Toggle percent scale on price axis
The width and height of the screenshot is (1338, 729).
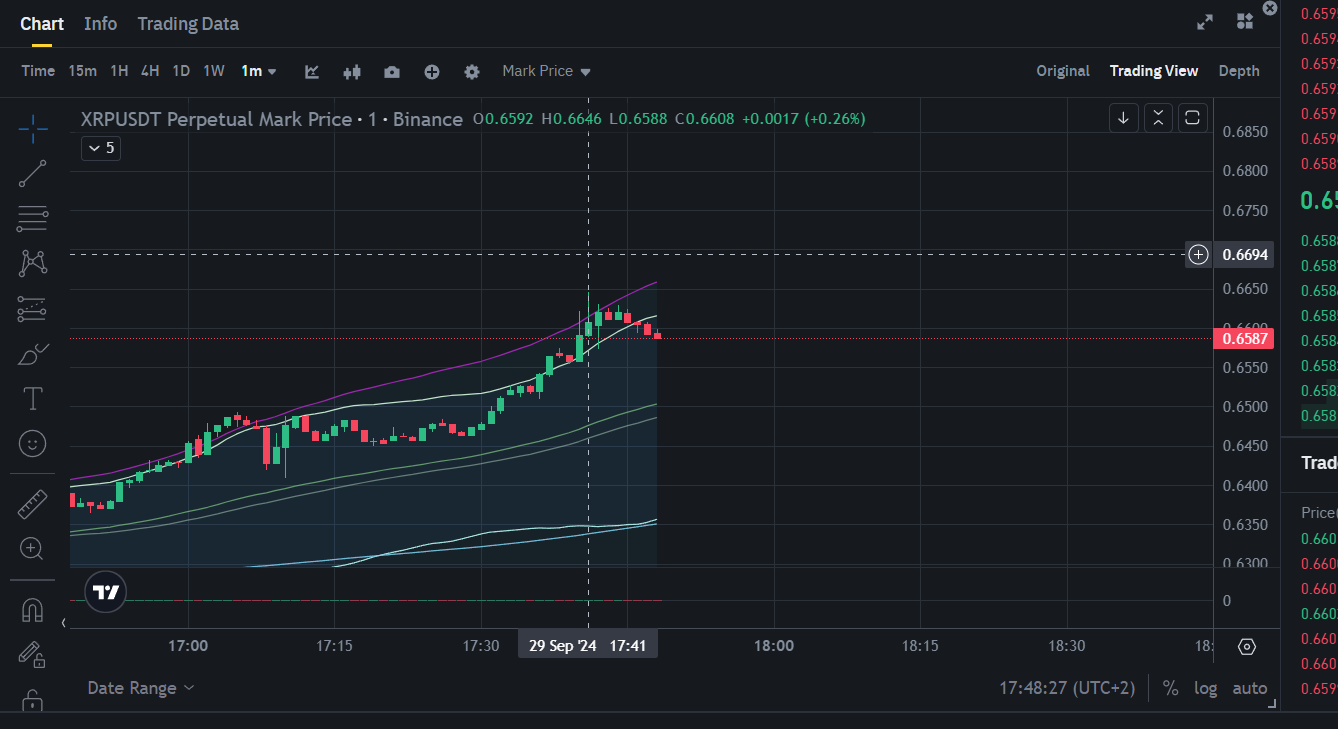[x=1170, y=688]
